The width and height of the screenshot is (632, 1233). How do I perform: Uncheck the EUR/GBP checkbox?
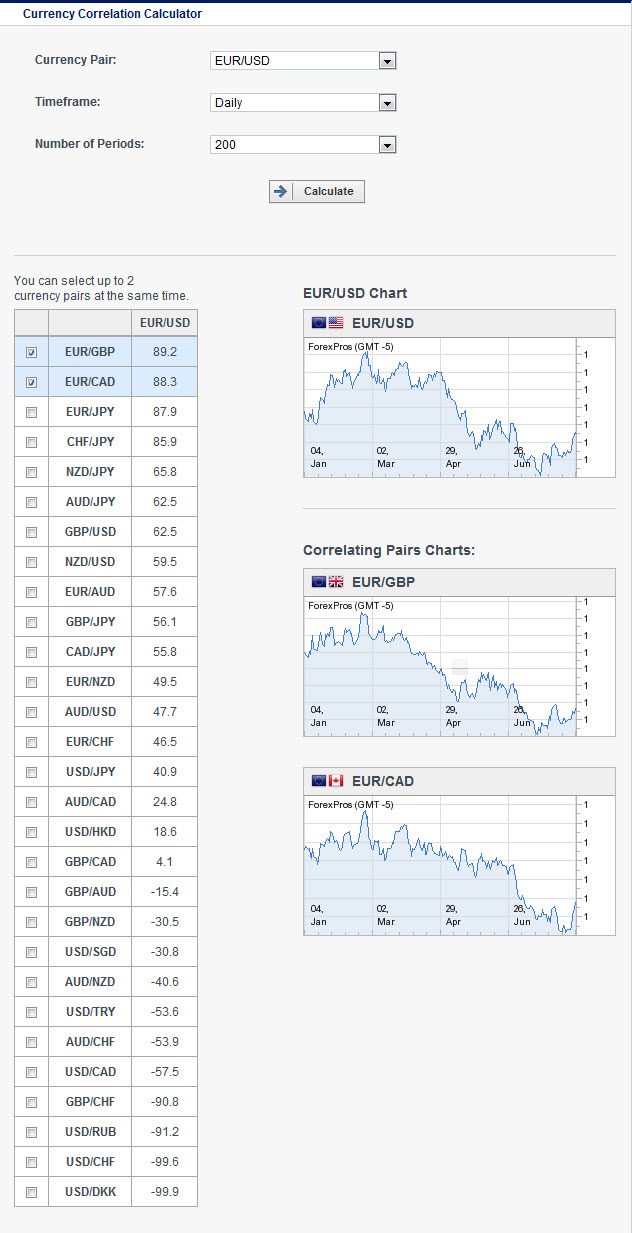(x=32, y=352)
